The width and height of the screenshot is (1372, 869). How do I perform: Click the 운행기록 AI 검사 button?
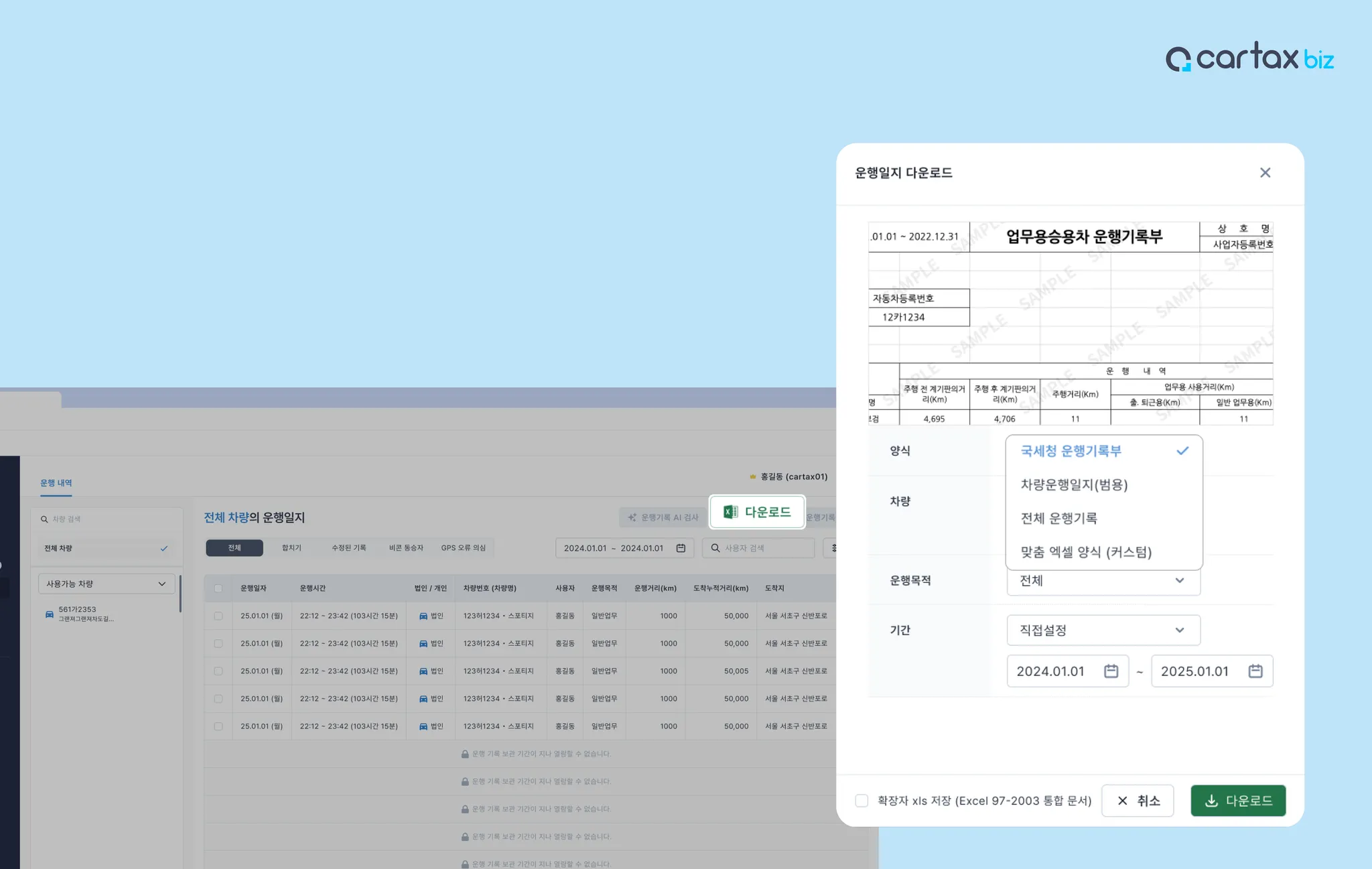(x=663, y=517)
